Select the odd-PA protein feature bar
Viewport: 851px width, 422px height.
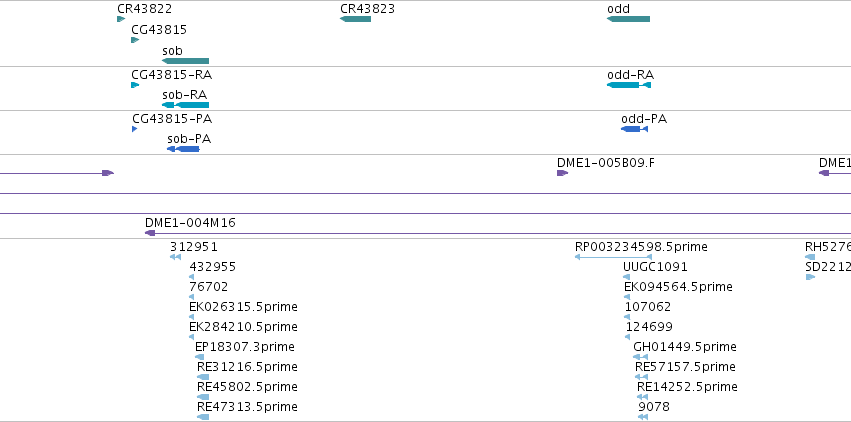coord(634,129)
